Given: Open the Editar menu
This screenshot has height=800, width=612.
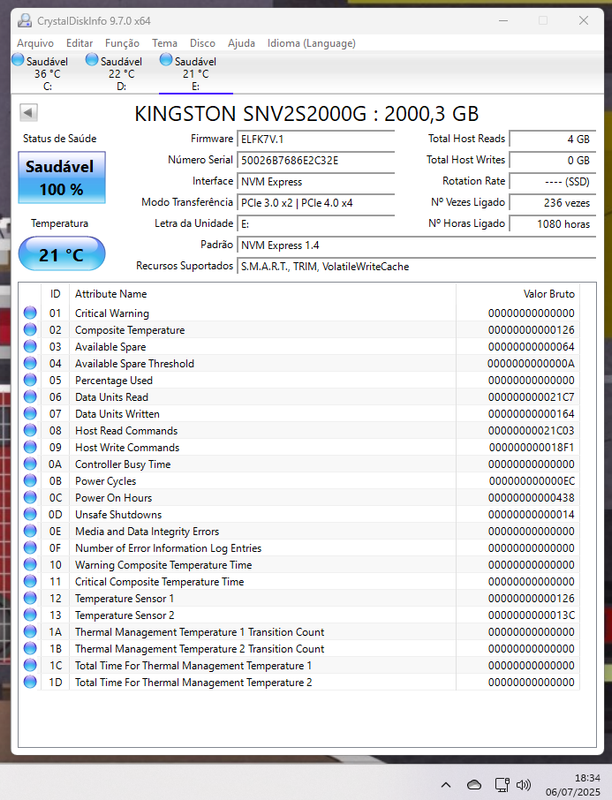Looking at the screenshot, I should click(80, 43).
